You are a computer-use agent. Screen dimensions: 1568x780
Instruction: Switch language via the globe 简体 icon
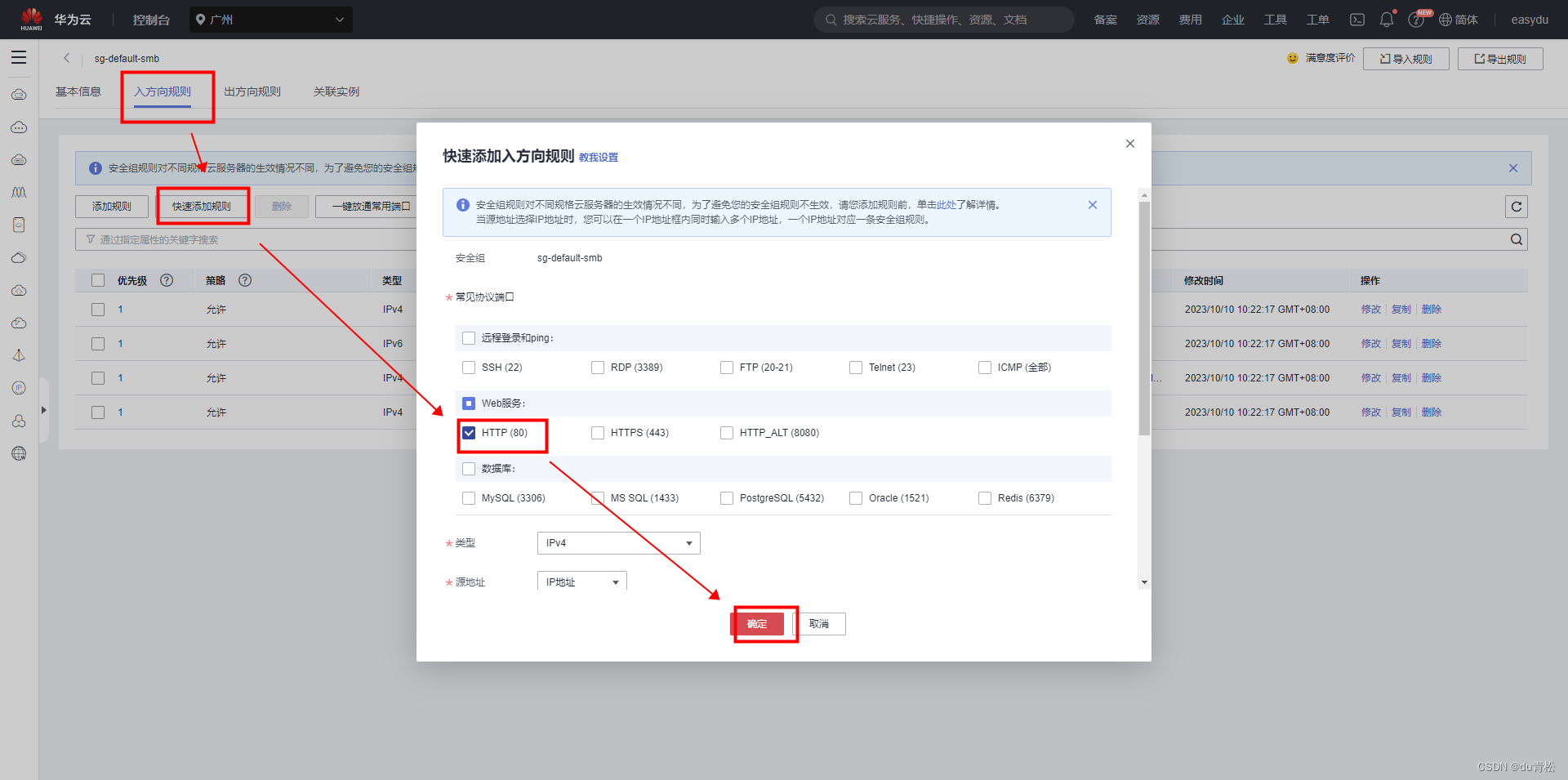pos(1459,20)
